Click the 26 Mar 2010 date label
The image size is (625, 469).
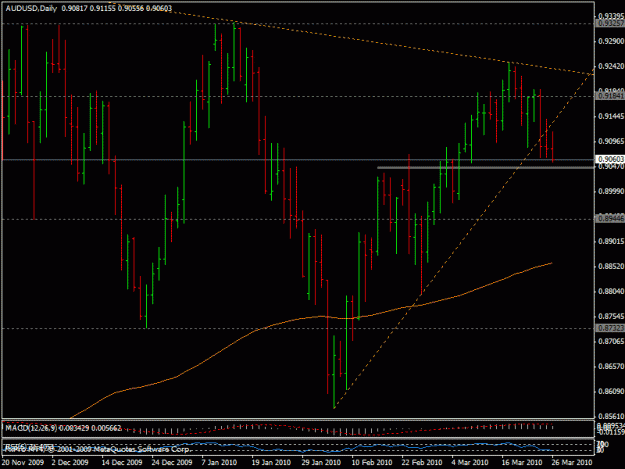572,462
